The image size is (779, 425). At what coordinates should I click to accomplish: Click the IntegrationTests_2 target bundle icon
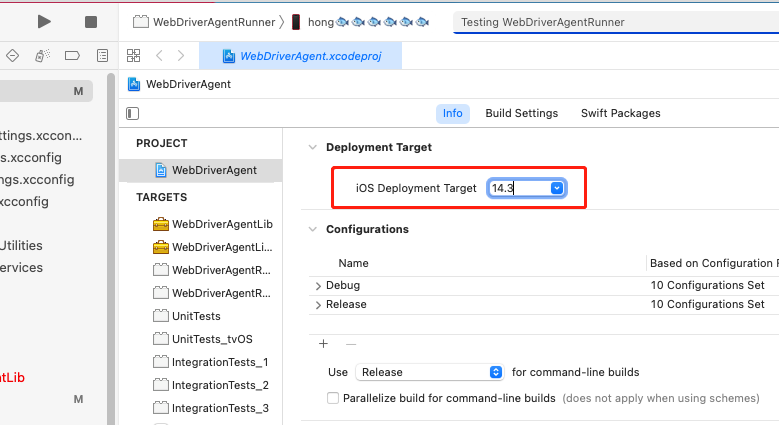(x=160, y=385)
